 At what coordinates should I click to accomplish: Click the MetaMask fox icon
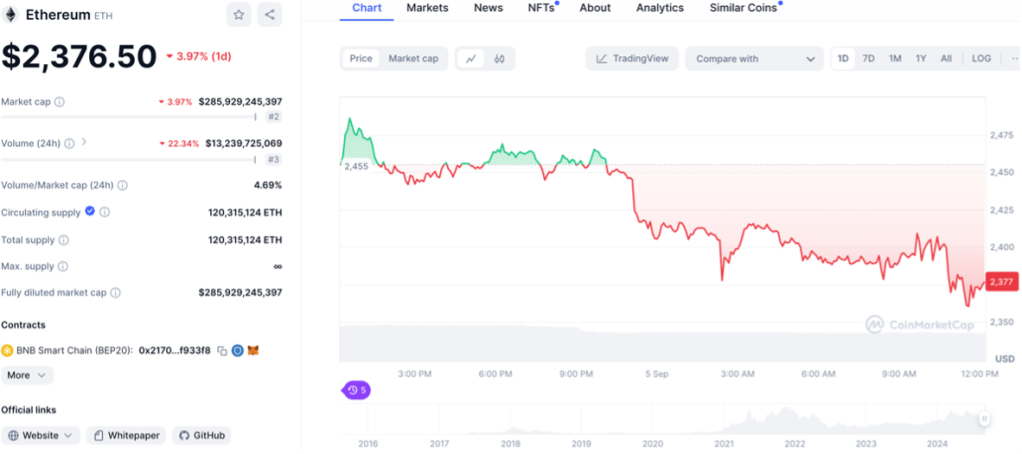(x=253, y=350)
